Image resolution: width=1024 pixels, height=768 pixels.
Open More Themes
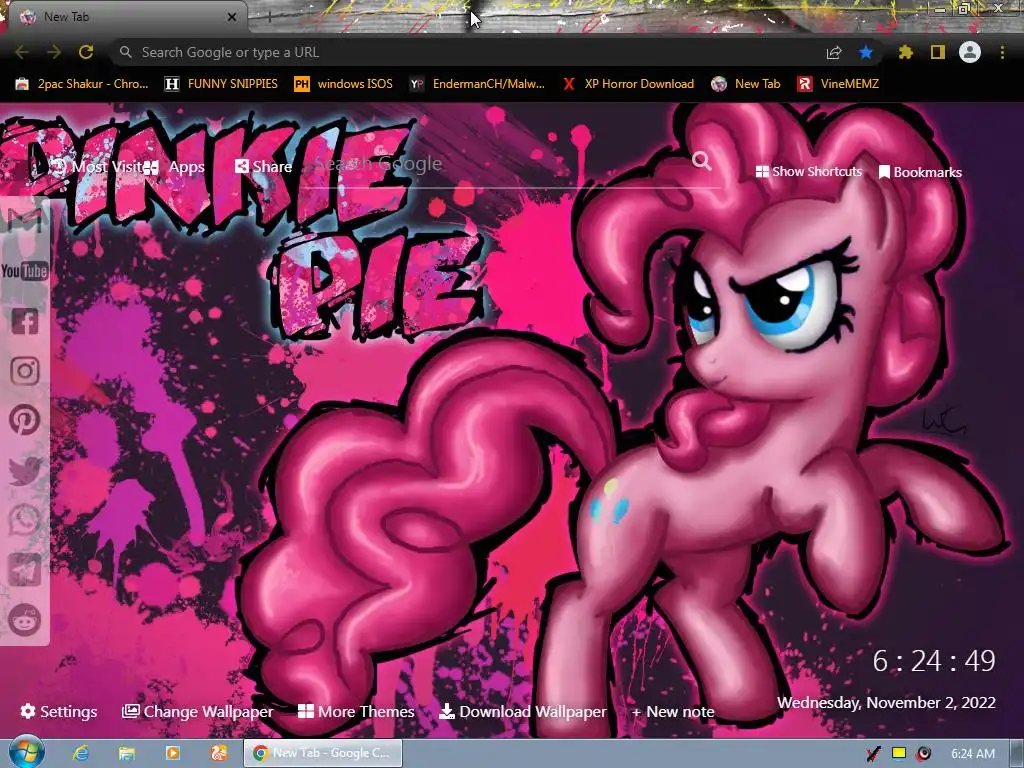coord(356,711)
